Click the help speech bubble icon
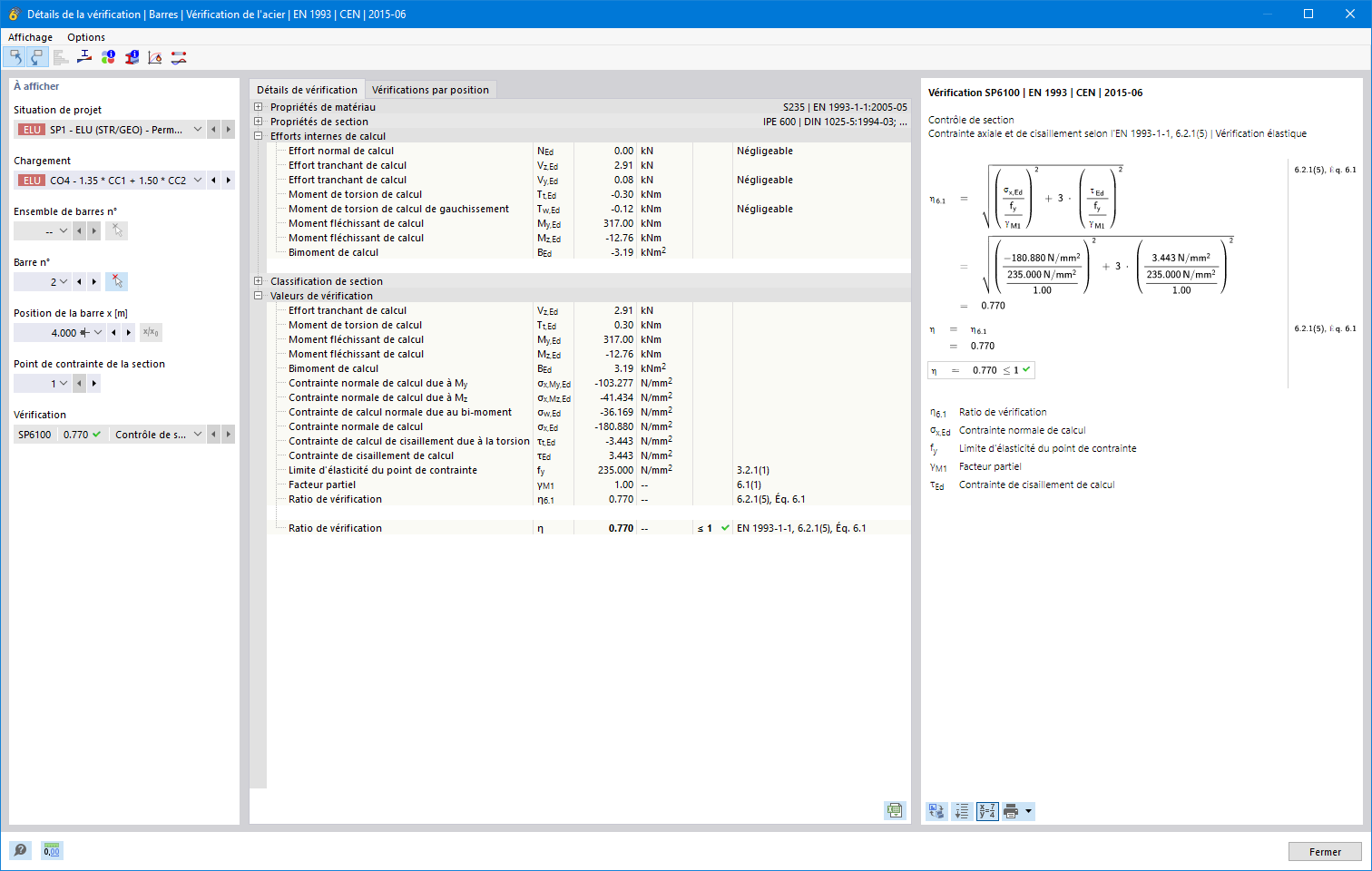 [20, 850]
